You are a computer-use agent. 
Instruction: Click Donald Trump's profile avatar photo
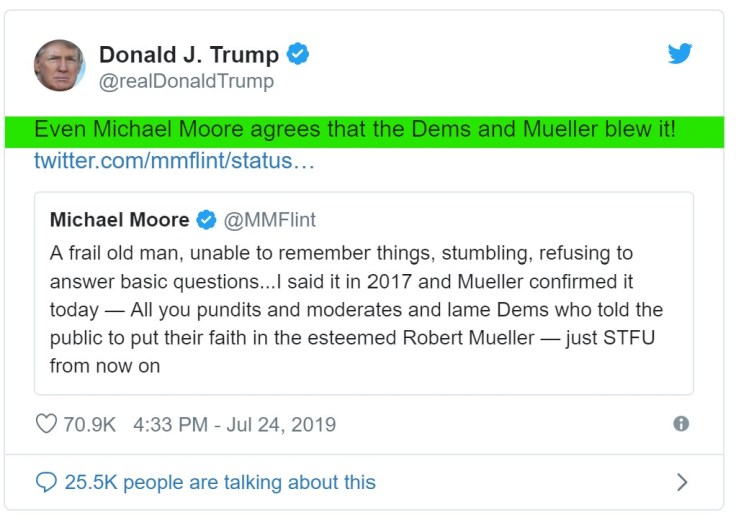[x=60, y=66]
